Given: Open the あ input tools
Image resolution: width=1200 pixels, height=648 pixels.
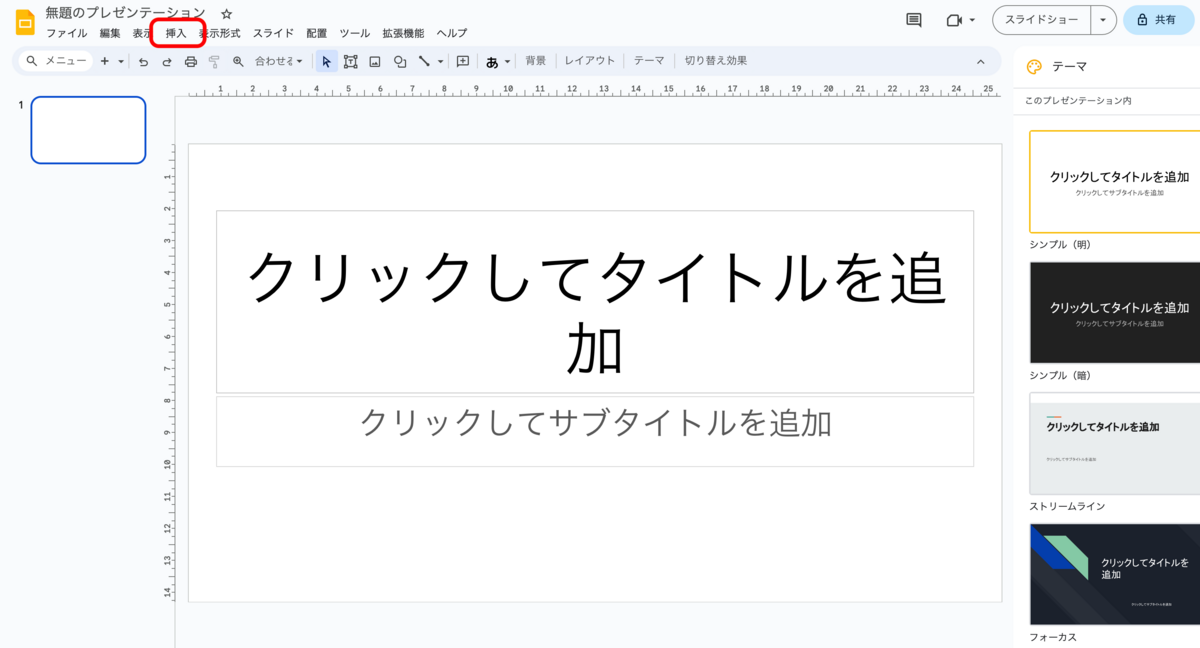Looking at the screenshot, I should point(492,61).
